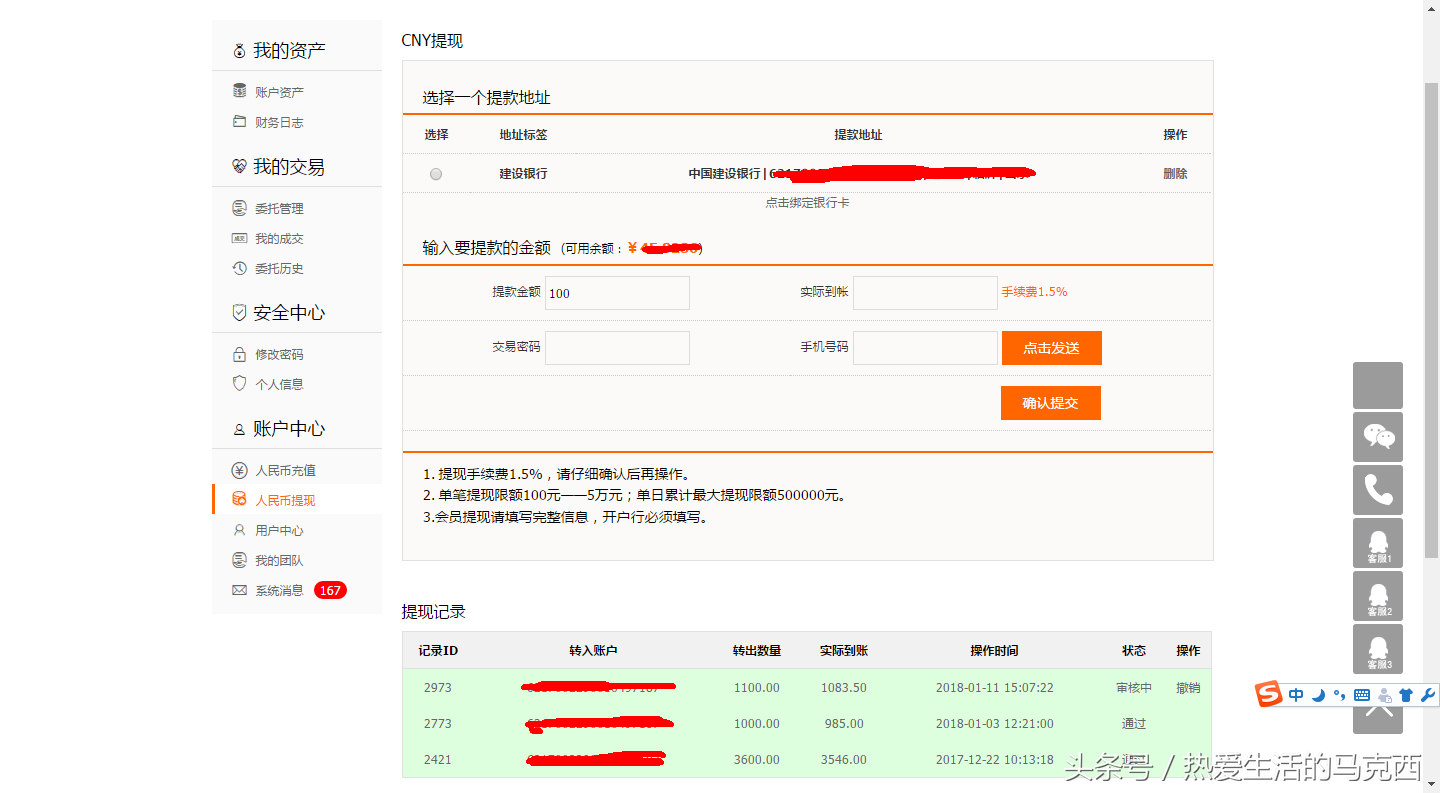
Task: Click 撤销 for withdrawal record 2973
Action: pos(1188,688)
